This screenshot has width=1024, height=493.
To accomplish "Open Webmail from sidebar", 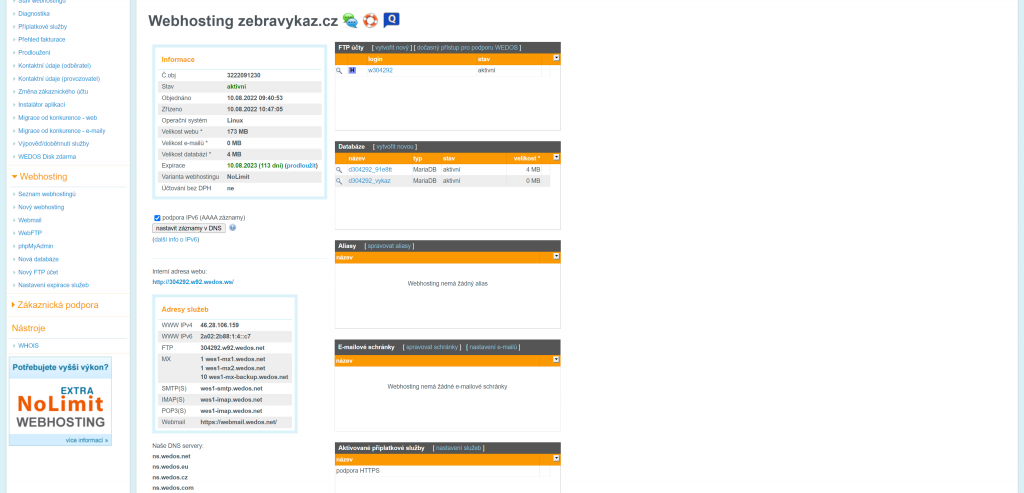I will point(29,220).
